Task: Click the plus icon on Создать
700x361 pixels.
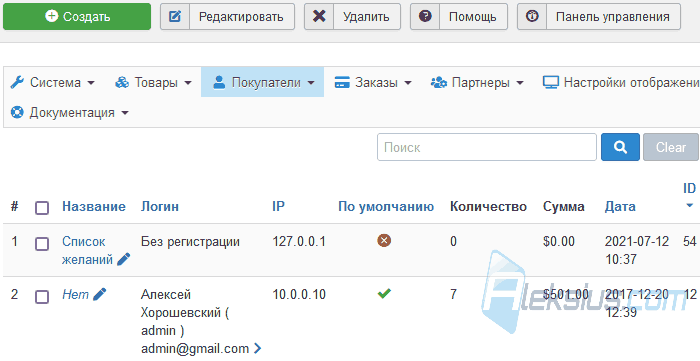Action: click(52, 17)
